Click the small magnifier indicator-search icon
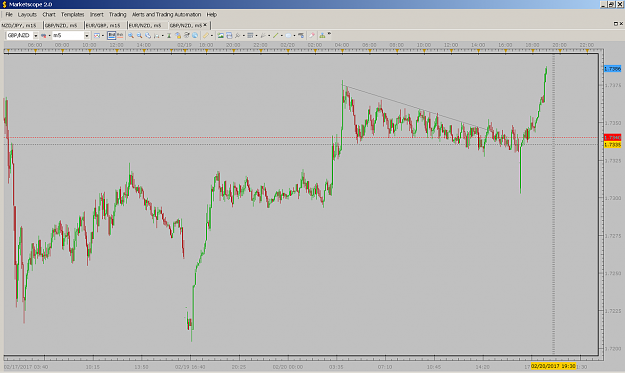The height and width of the screenshot is (373, 625). point(238,35)
